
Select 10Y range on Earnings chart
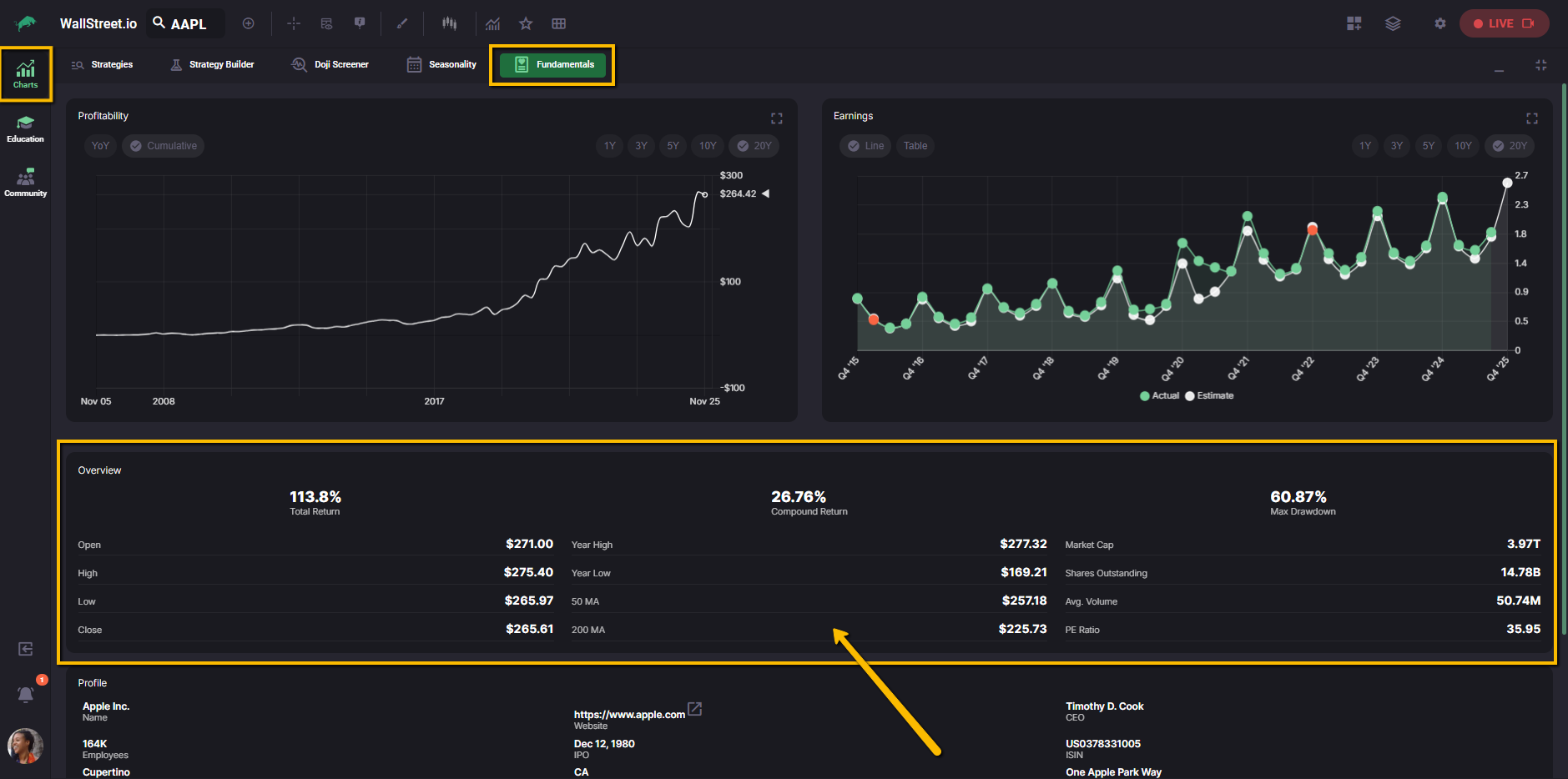(1463, 146)
